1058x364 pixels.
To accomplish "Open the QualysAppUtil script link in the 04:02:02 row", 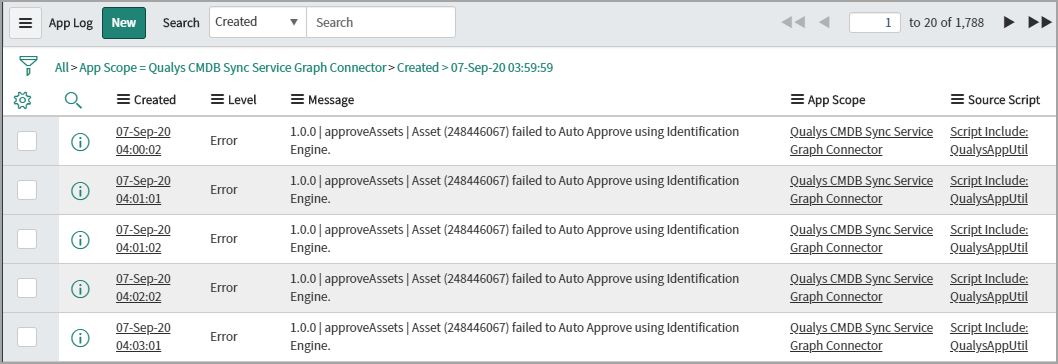I will coord(989,288).
